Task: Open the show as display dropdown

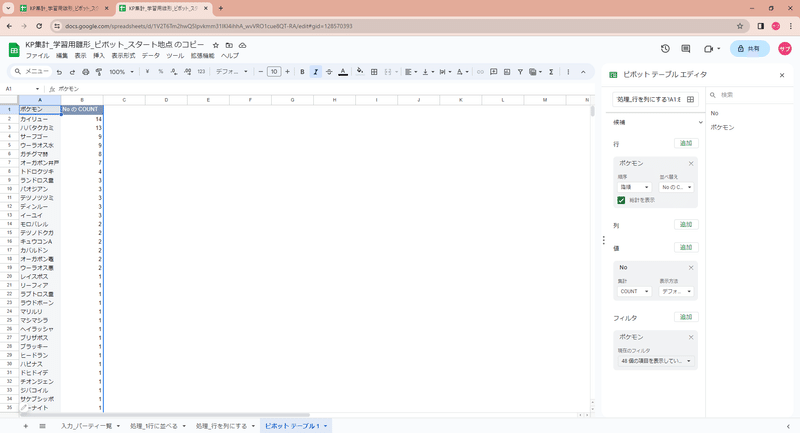Action: [676, 291]
